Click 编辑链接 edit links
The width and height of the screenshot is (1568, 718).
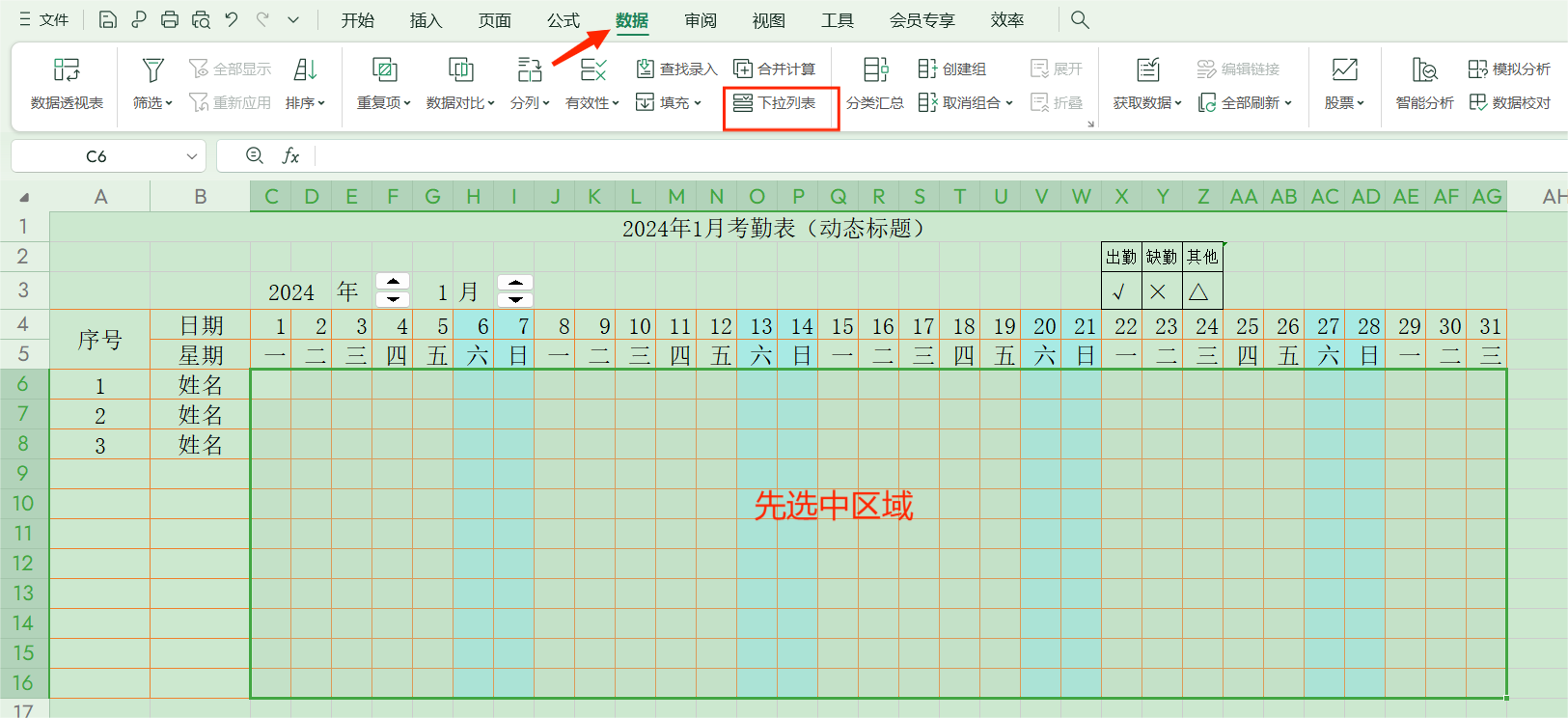click(1238, 69)
